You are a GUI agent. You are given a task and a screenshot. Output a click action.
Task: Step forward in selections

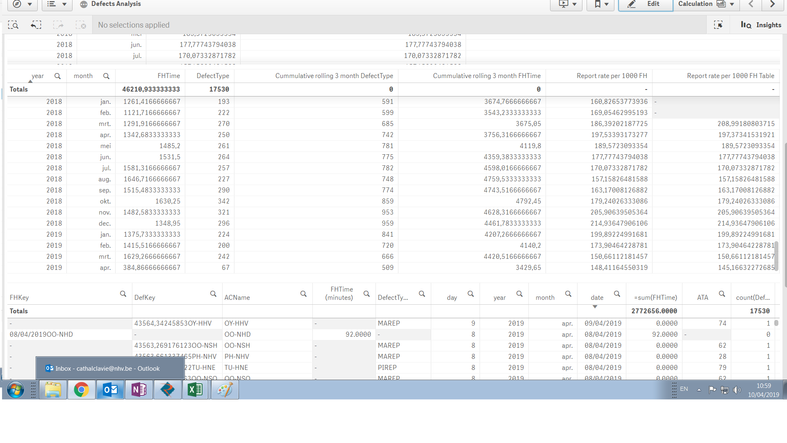pyautogui.click(x=58, y=25)
